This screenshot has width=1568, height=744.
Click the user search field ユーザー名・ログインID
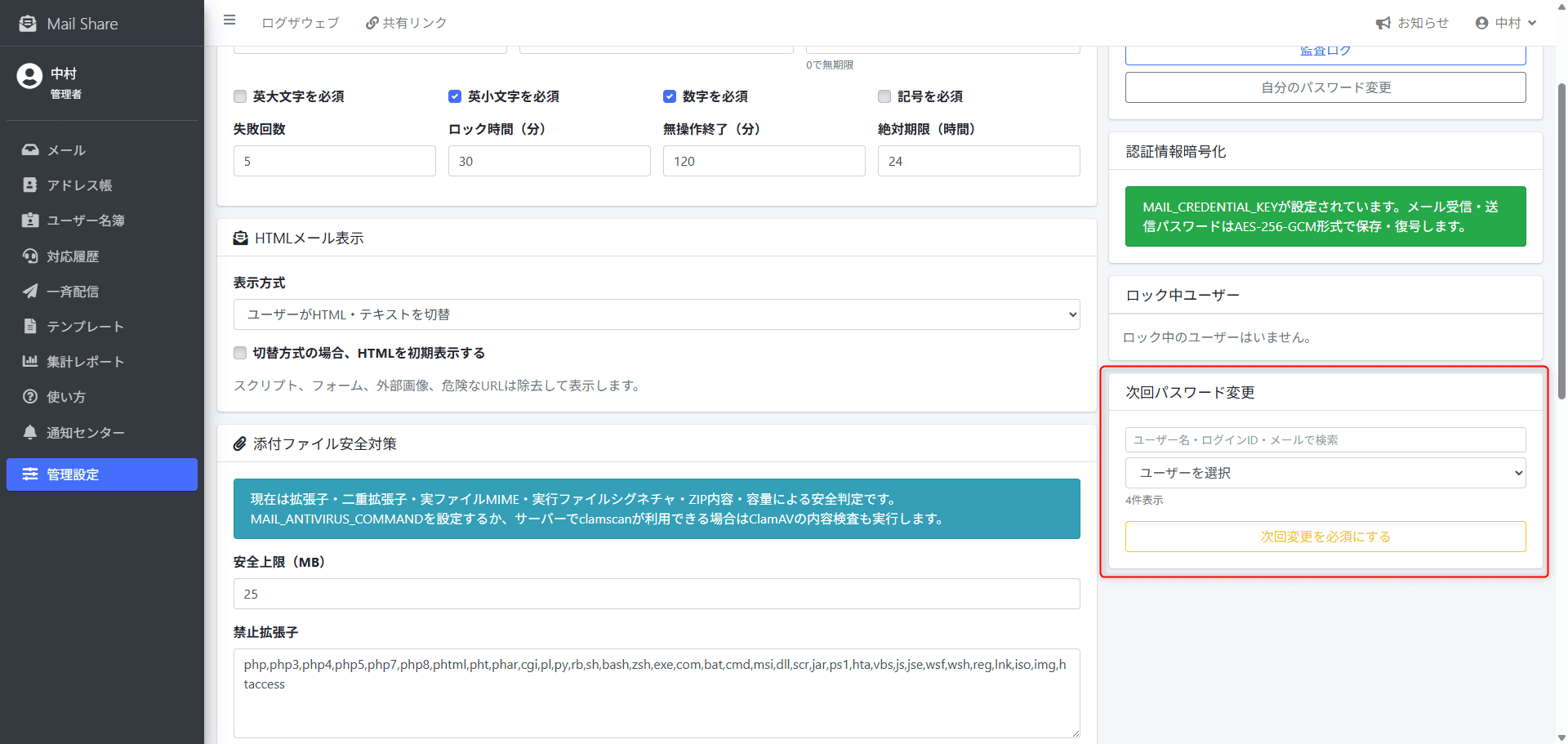[x=1325, y=439]
